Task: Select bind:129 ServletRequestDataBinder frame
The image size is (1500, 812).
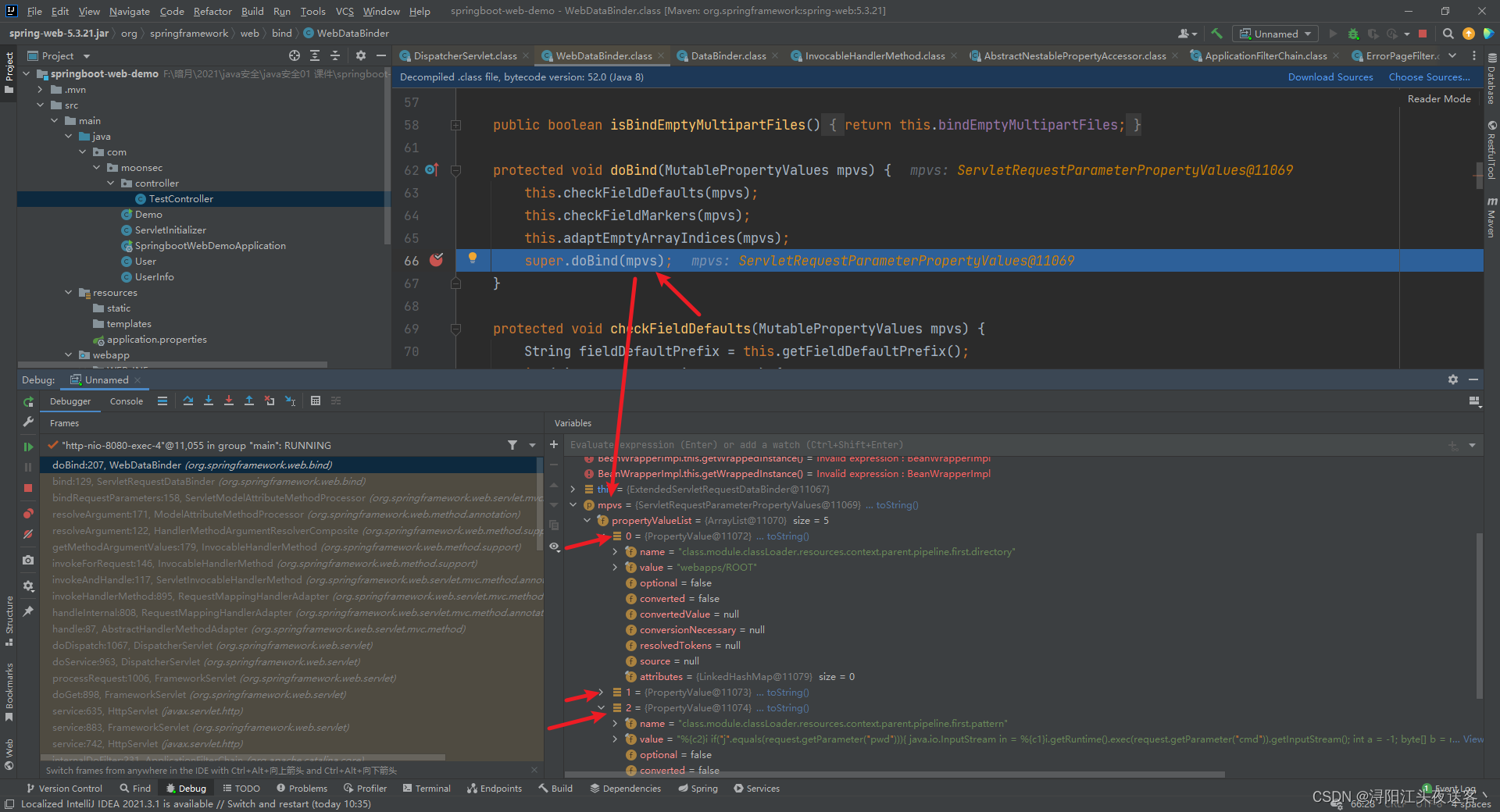Action: tap(291, 482)
